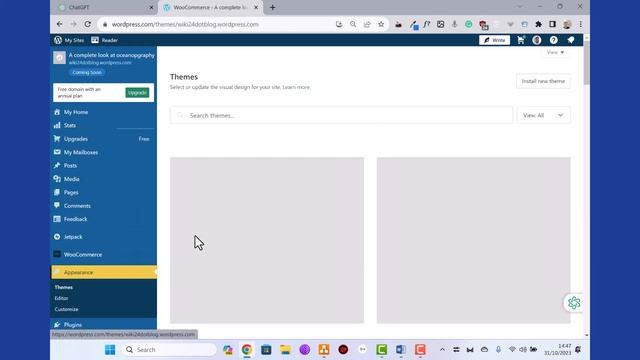Image resolution: width=640 pixels, height=360 pixels.
Task: Open the Reader from the top bar
Action: 104,40
